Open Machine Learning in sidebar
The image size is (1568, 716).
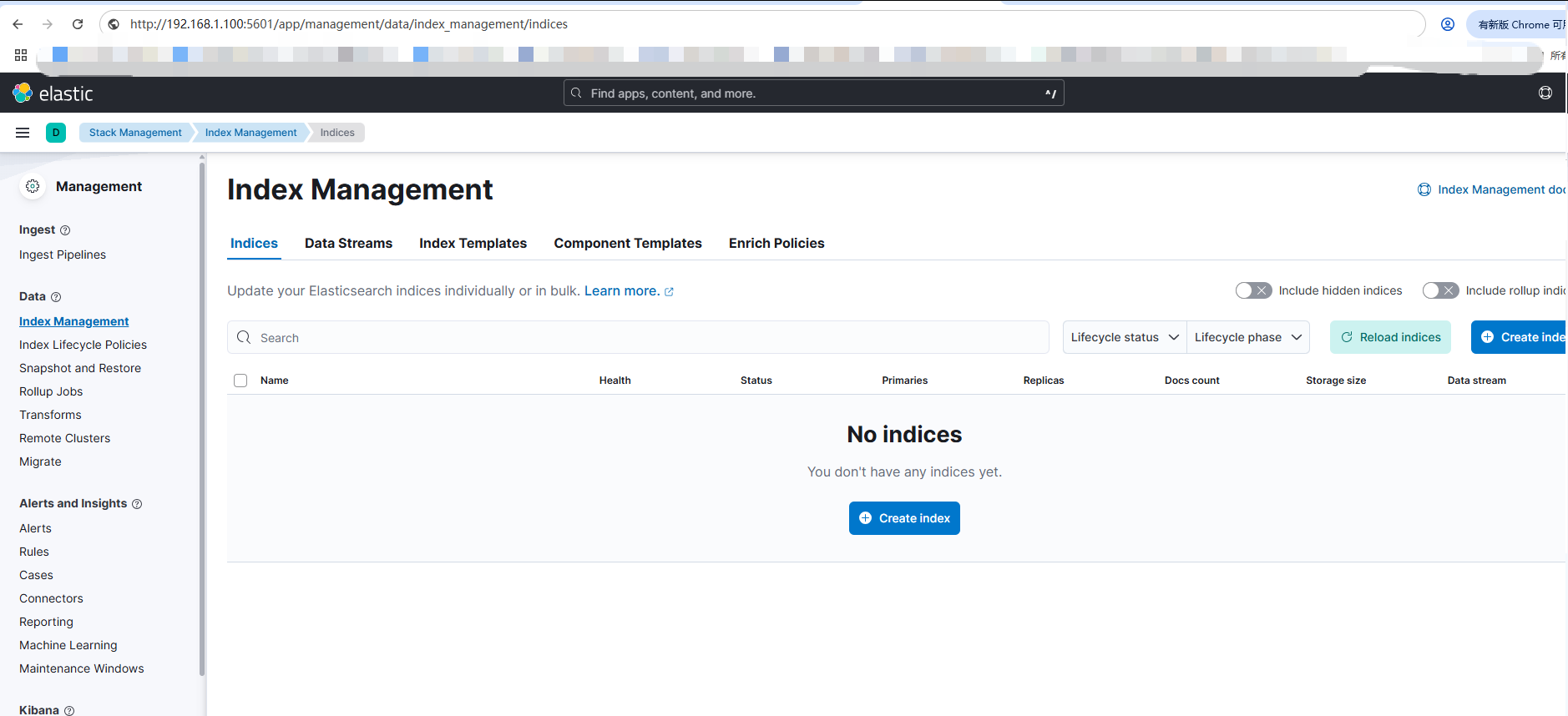pyautogui.click(x=68, y=645)
